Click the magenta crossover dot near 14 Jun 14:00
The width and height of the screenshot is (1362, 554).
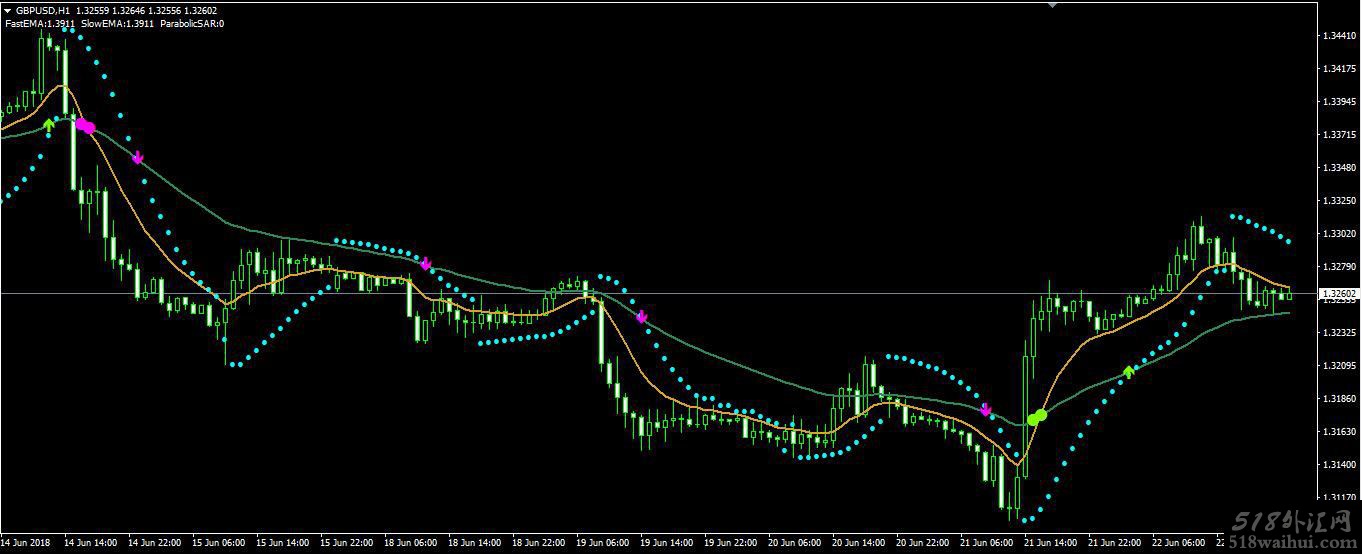click(85, 126)
